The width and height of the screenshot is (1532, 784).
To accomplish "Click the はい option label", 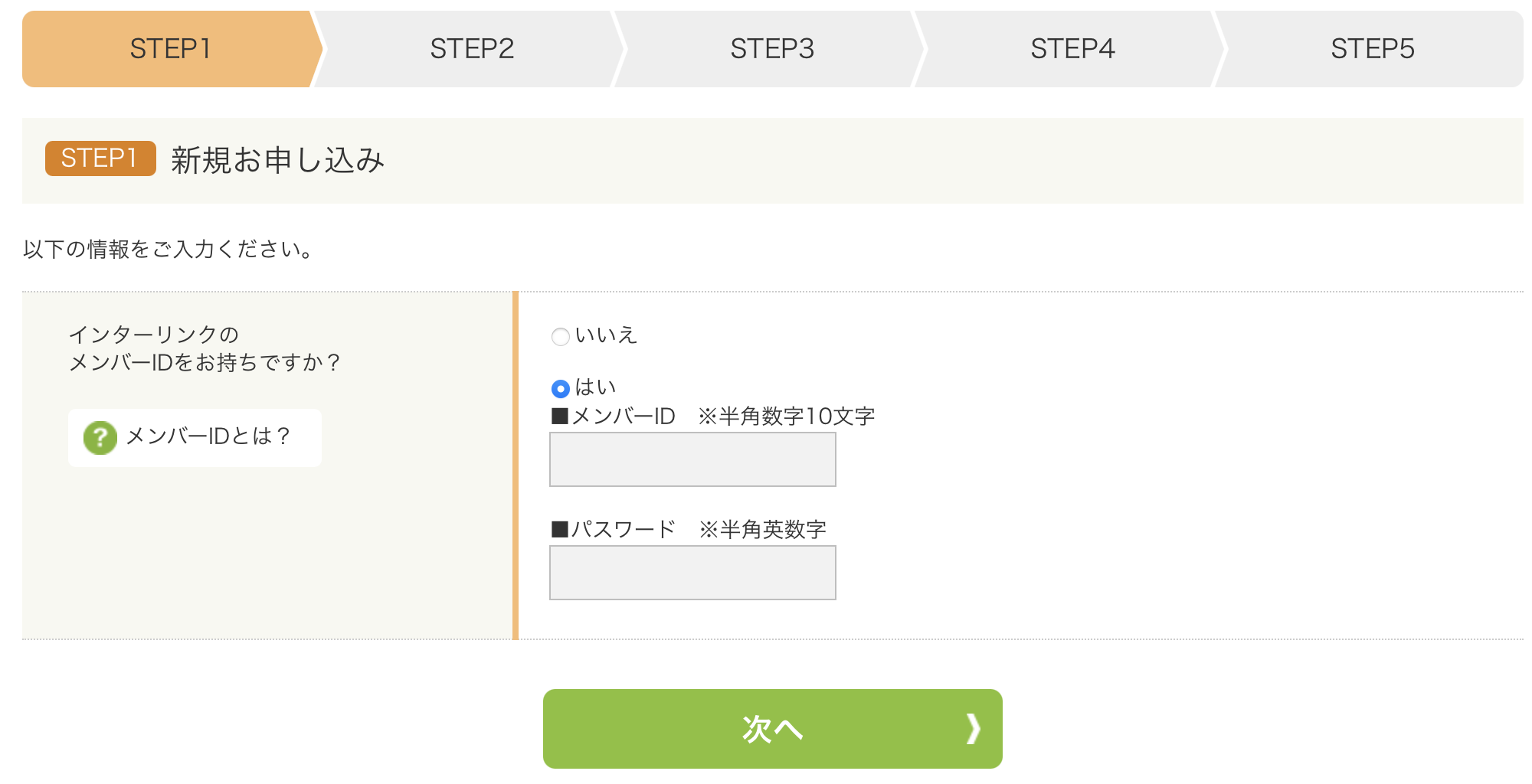I will (595, 387).
